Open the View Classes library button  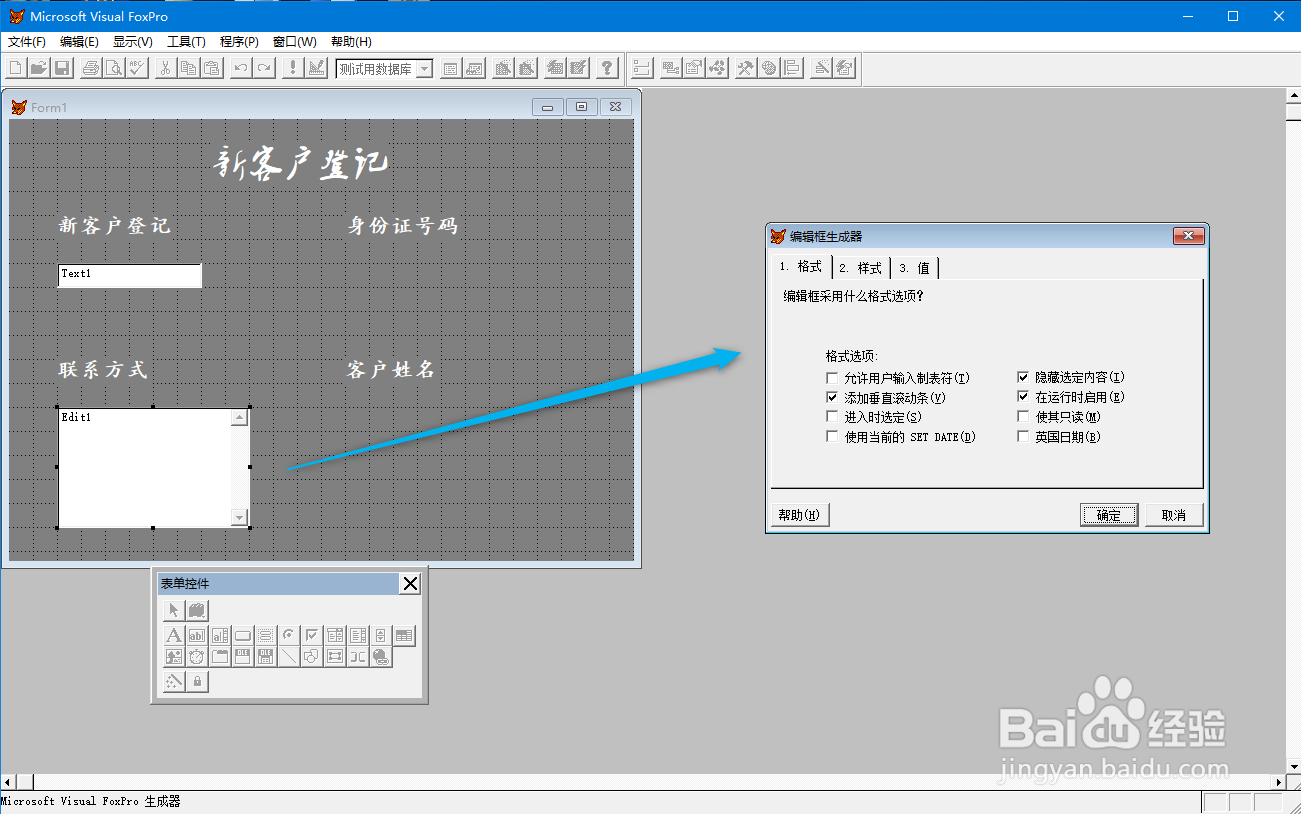pyautogui.click(x=197, y=610)
